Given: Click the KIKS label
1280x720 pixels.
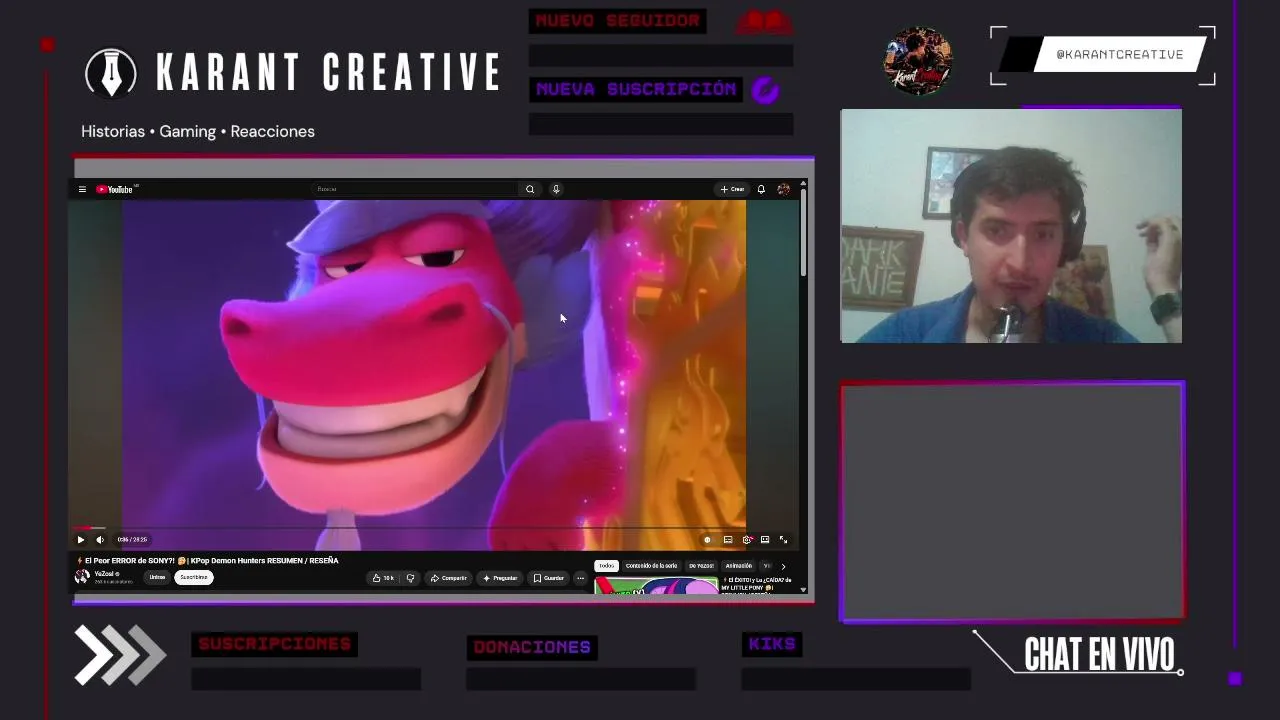Looking at the screenshot, I should click(x=772, y=644).
